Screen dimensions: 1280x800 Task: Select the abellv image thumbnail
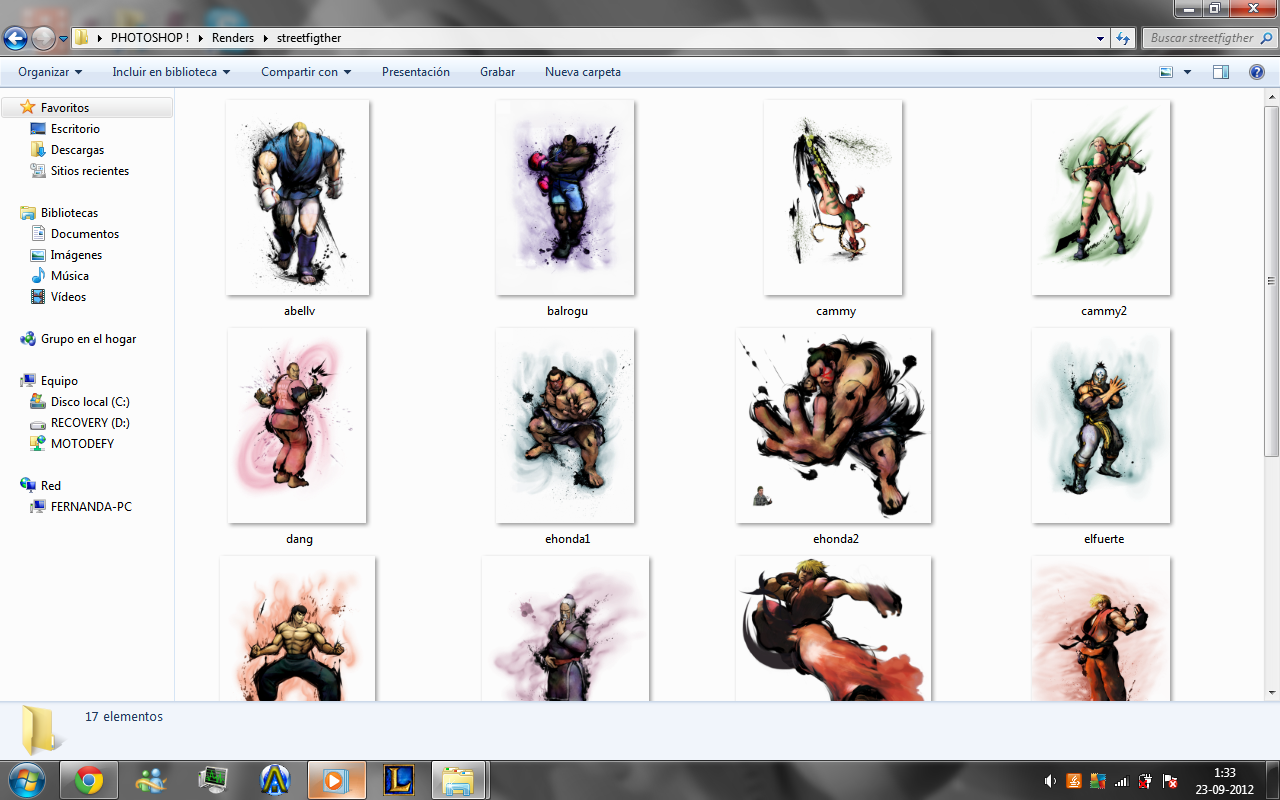point(298,198)
